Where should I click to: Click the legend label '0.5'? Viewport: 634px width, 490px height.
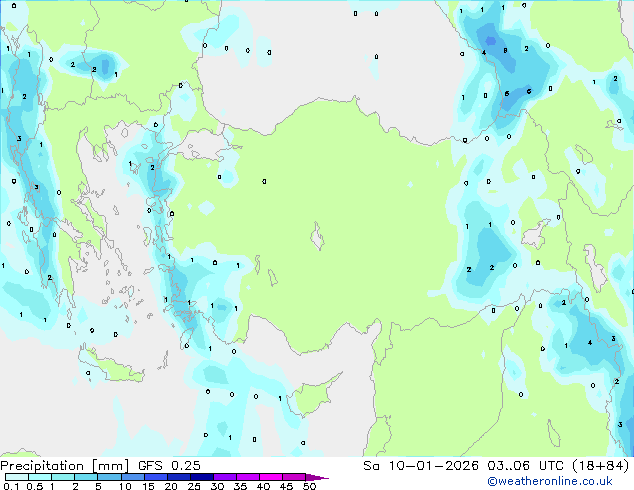point(35,486)
